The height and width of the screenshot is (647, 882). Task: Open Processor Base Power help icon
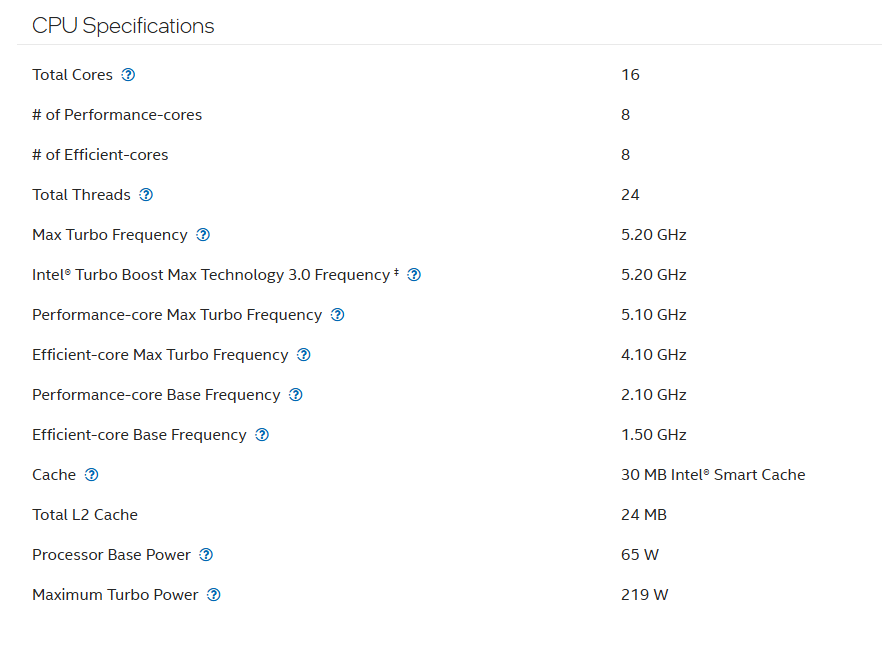[x=206, y=555]
